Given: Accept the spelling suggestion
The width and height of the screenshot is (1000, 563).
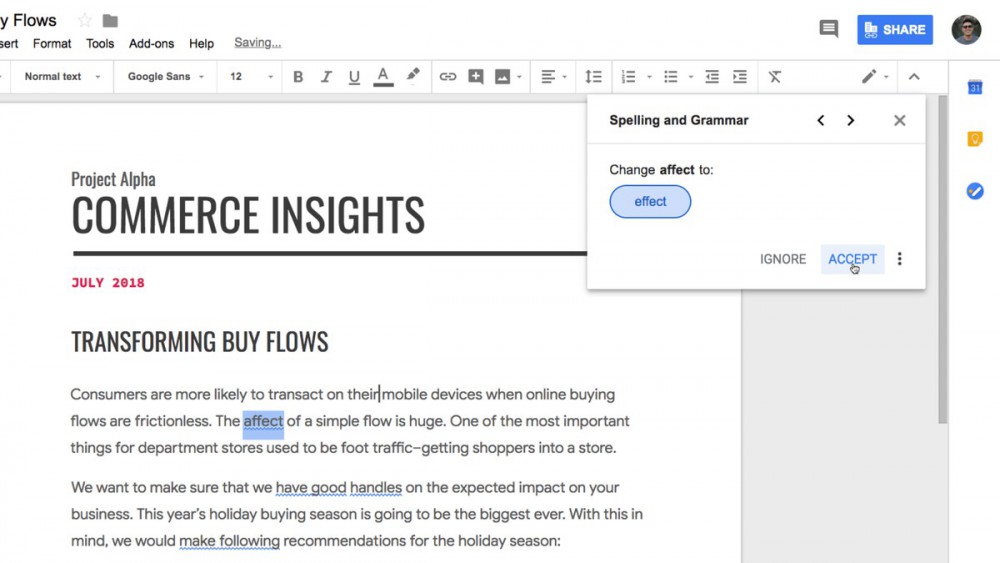Looking at the screenshot, I should [852, 259].
